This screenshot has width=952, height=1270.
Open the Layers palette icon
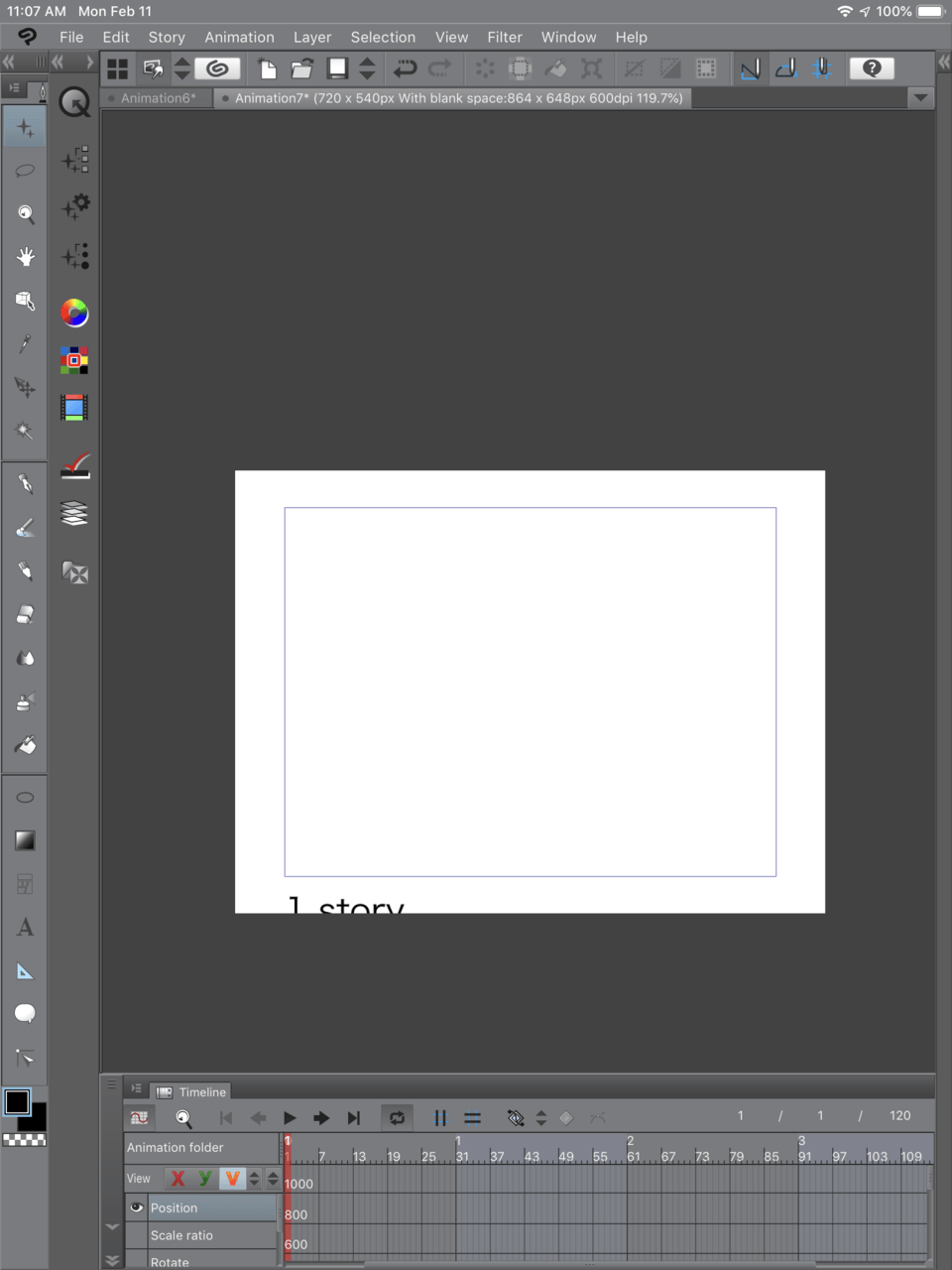(x=74, y=513)
